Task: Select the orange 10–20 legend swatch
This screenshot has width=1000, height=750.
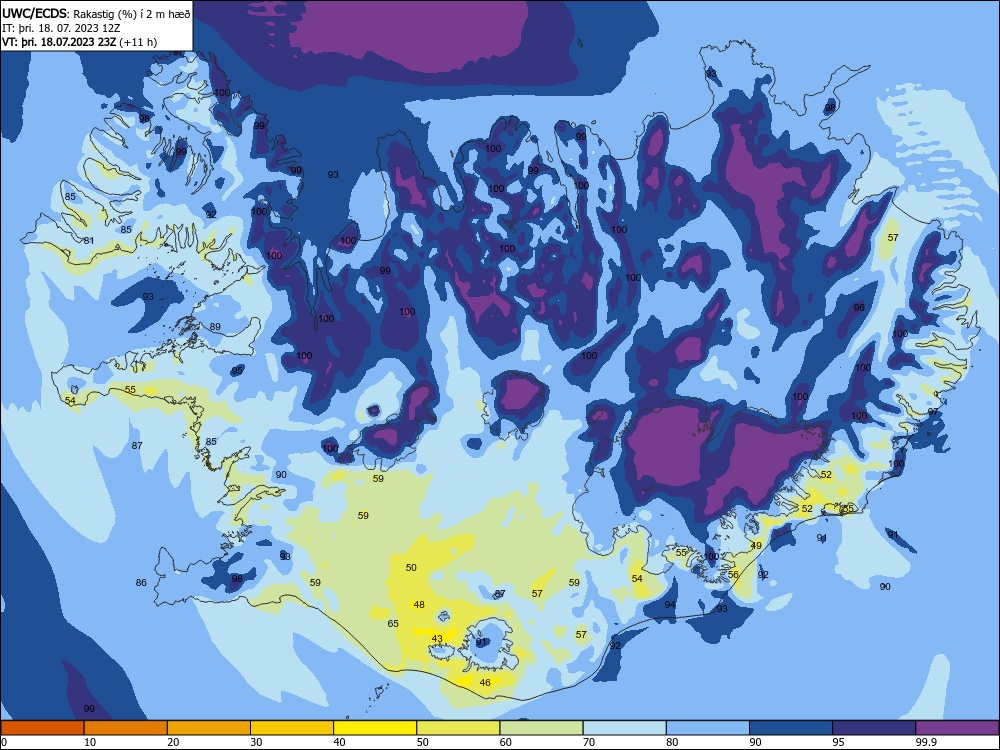Action: (x=126, y=728)
